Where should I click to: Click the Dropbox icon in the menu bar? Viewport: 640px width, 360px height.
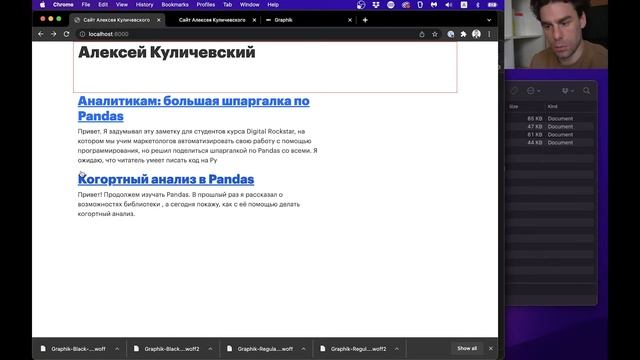pyautogui.click(x=376, y=5)
